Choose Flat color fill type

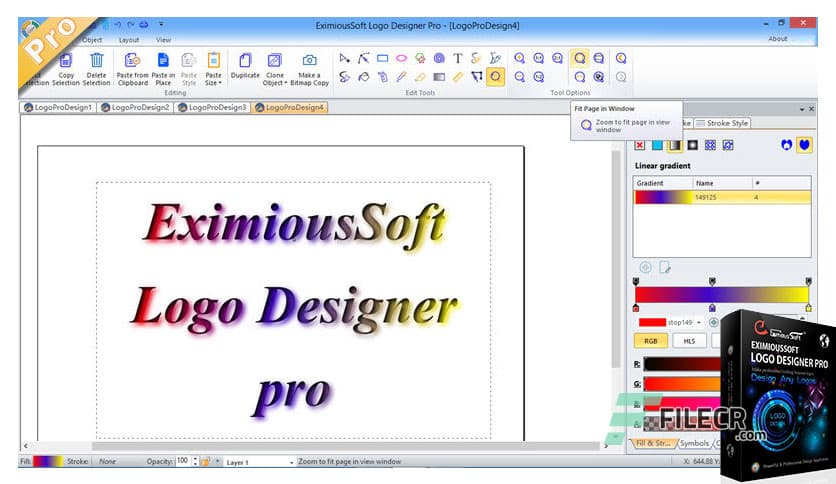coord(657,145)
